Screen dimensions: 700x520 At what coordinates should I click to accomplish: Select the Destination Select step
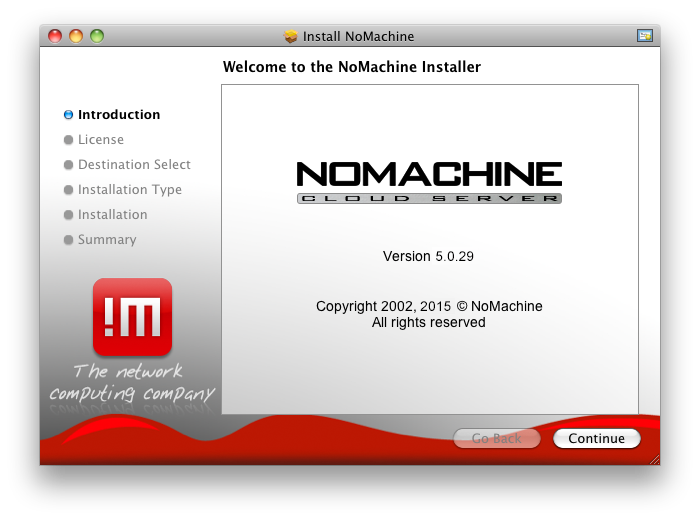(x=134, y=165)
